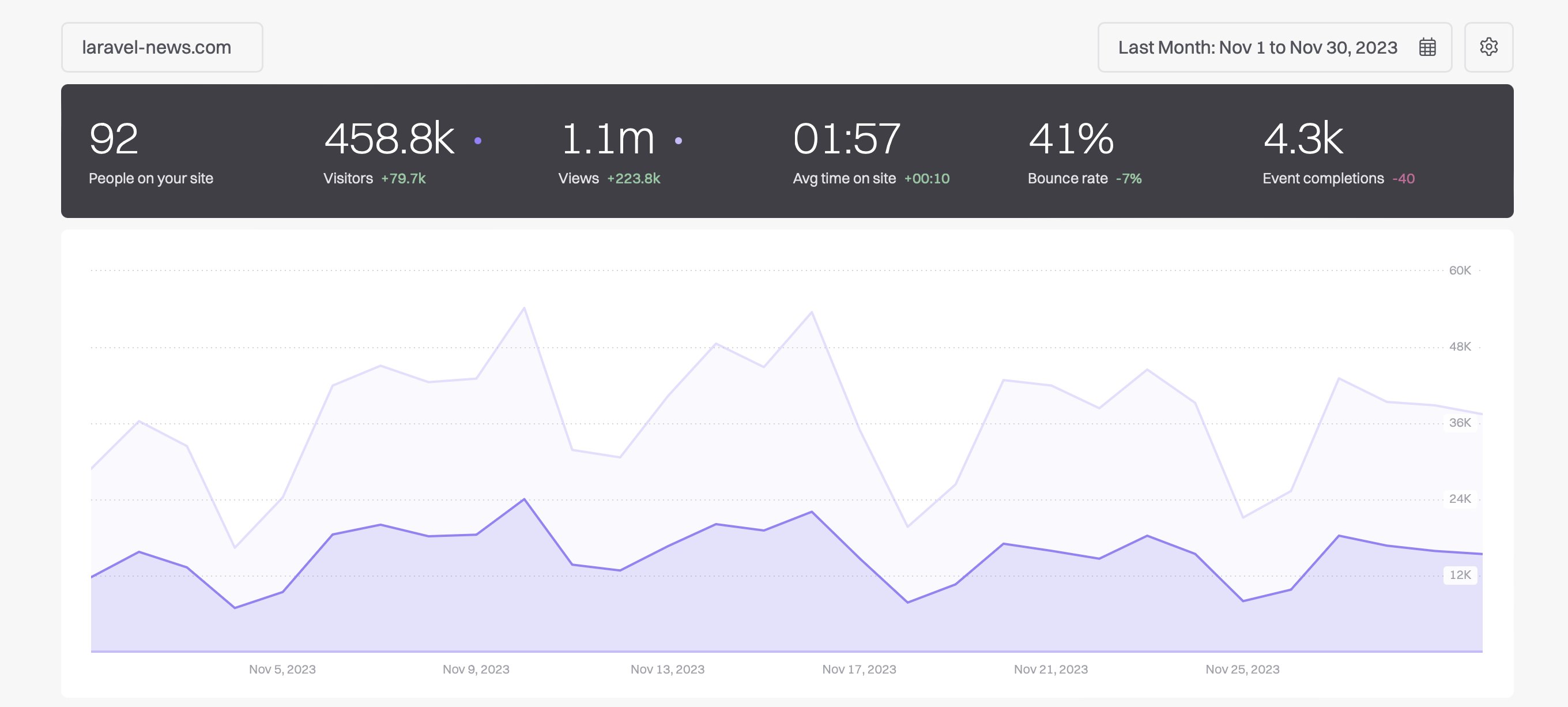
Task: Open the Last Month date range picker
Action: coord(1275,47)
